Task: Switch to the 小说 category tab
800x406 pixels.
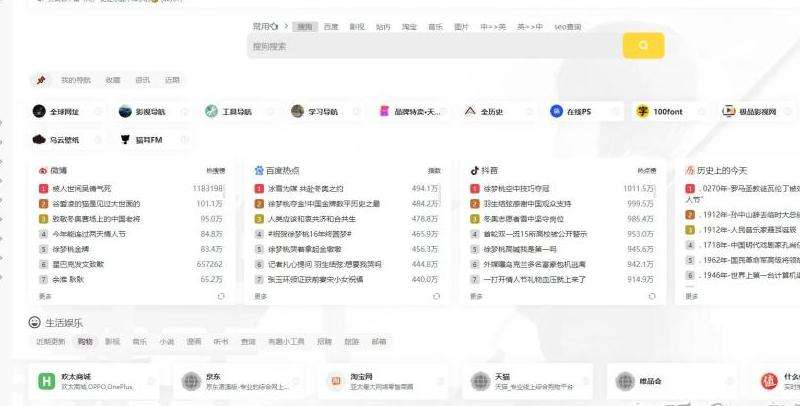Action: pyautogui.click(x=167, y=342)
